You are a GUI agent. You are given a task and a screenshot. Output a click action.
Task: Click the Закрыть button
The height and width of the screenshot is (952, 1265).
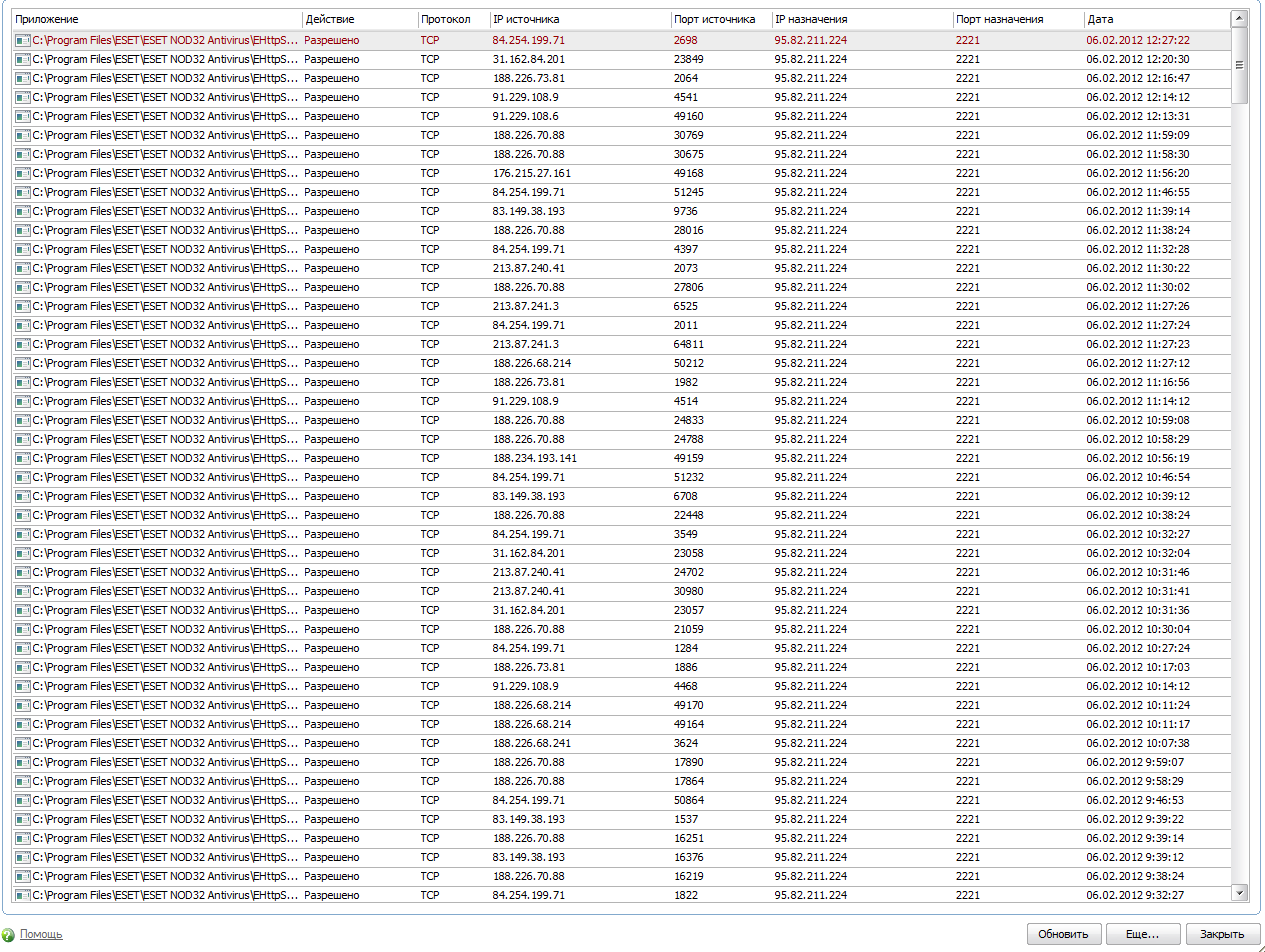tap(1223, 934)
